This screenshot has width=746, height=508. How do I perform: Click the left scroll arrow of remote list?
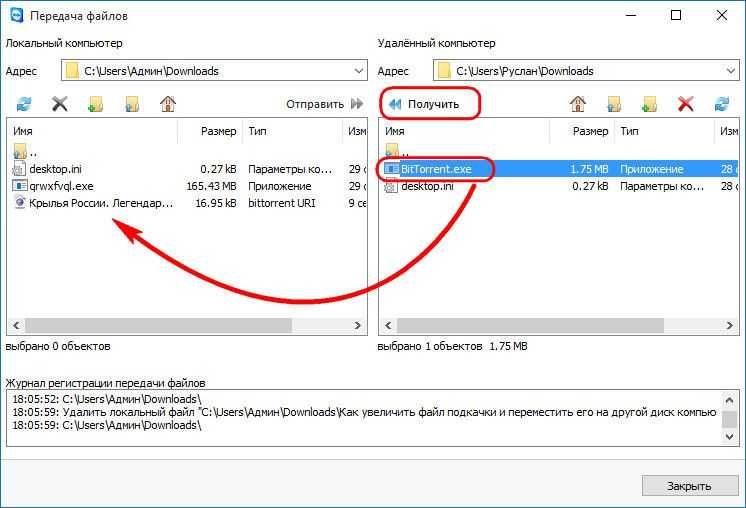[388, 326]
